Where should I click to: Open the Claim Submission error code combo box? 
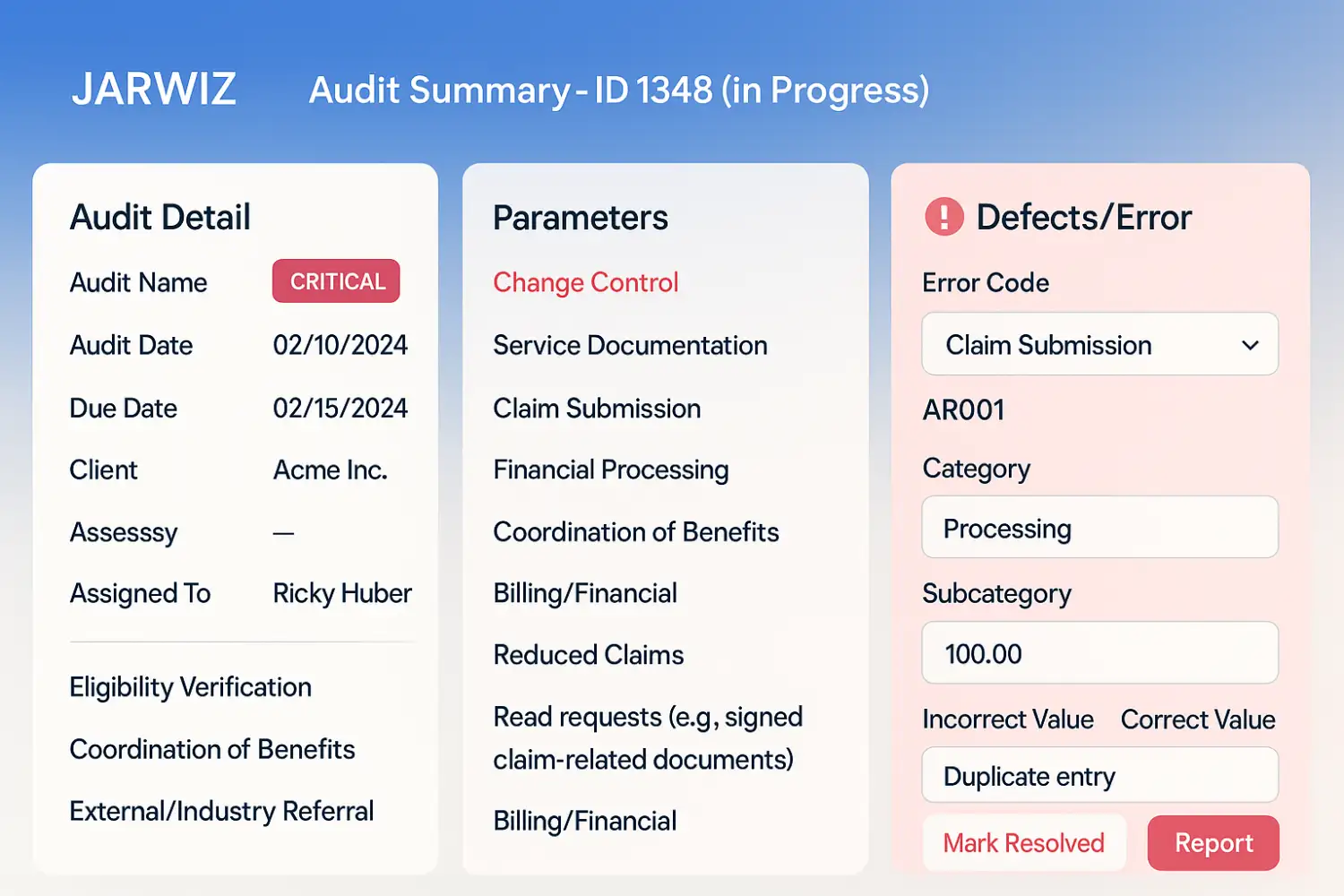click(x=1100, y=344)
